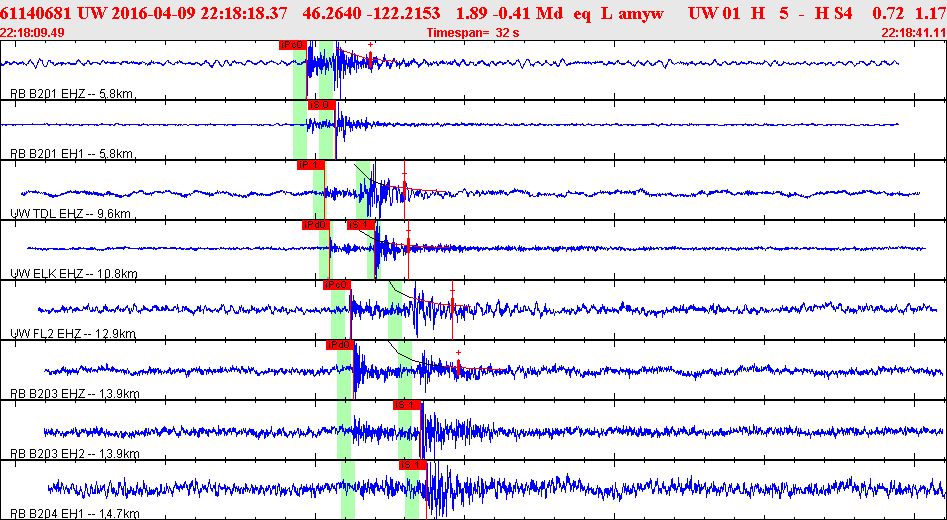This screenshot has height=520, width=947.
Task: Click the iPd0 pick flag on RB B203 EHZ
Action: (339, 345)
